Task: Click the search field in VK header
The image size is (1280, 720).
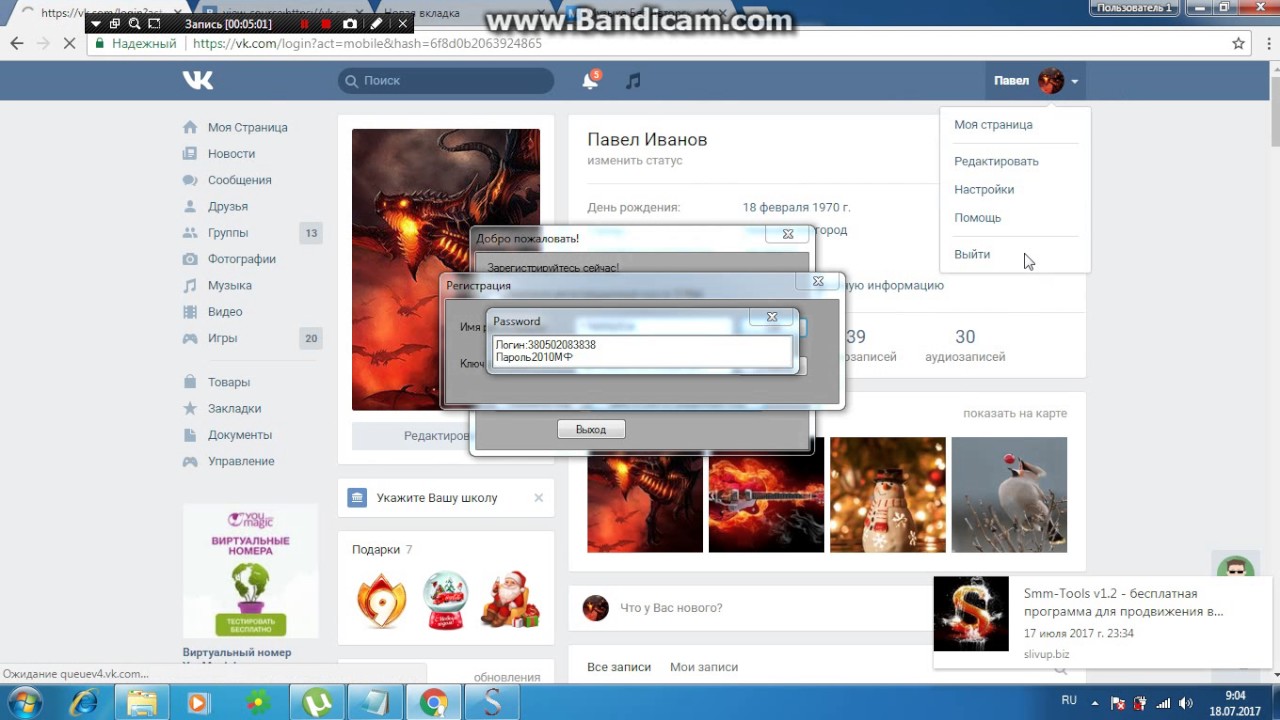Action: point(446,81)
